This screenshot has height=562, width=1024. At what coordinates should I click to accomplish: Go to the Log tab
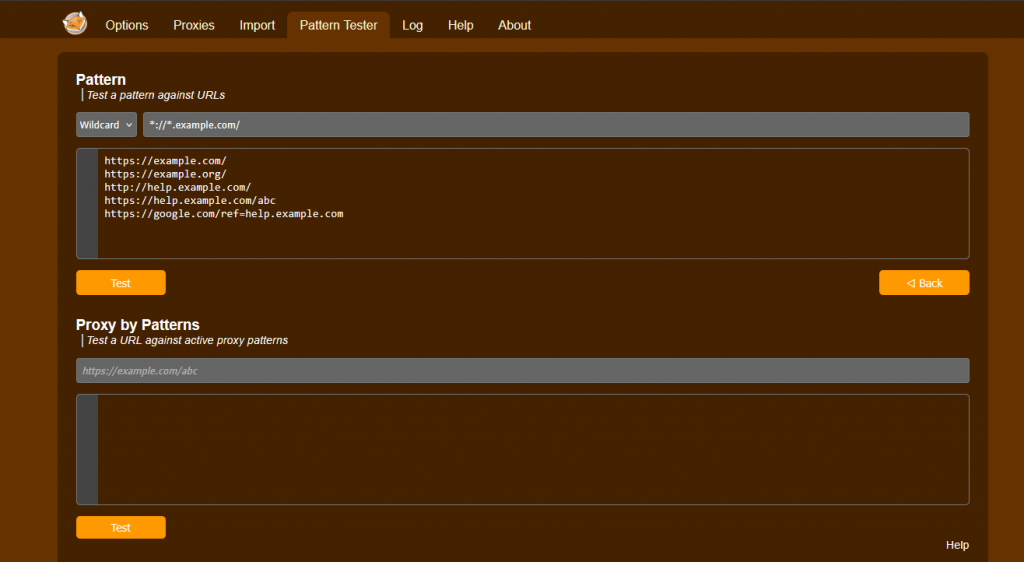(x=413, y=25)
